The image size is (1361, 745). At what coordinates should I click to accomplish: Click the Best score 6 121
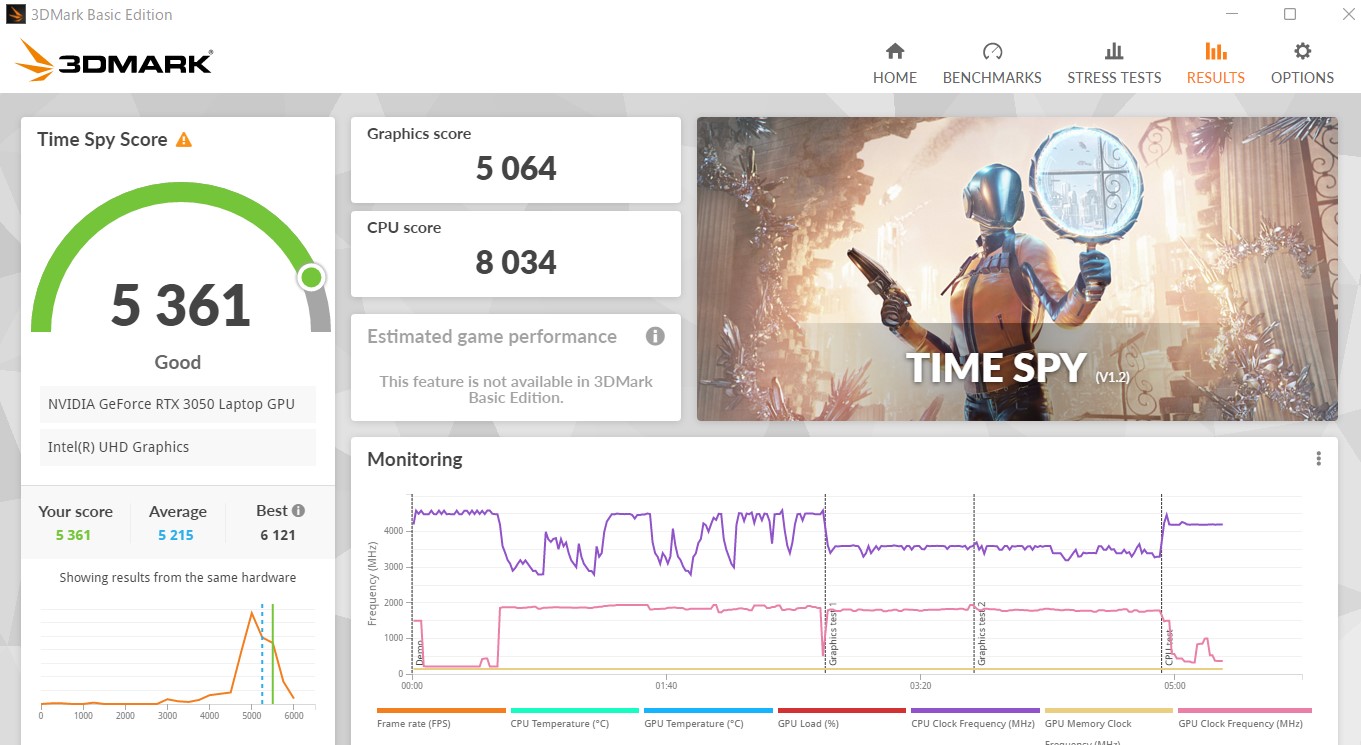click(277, 535)
